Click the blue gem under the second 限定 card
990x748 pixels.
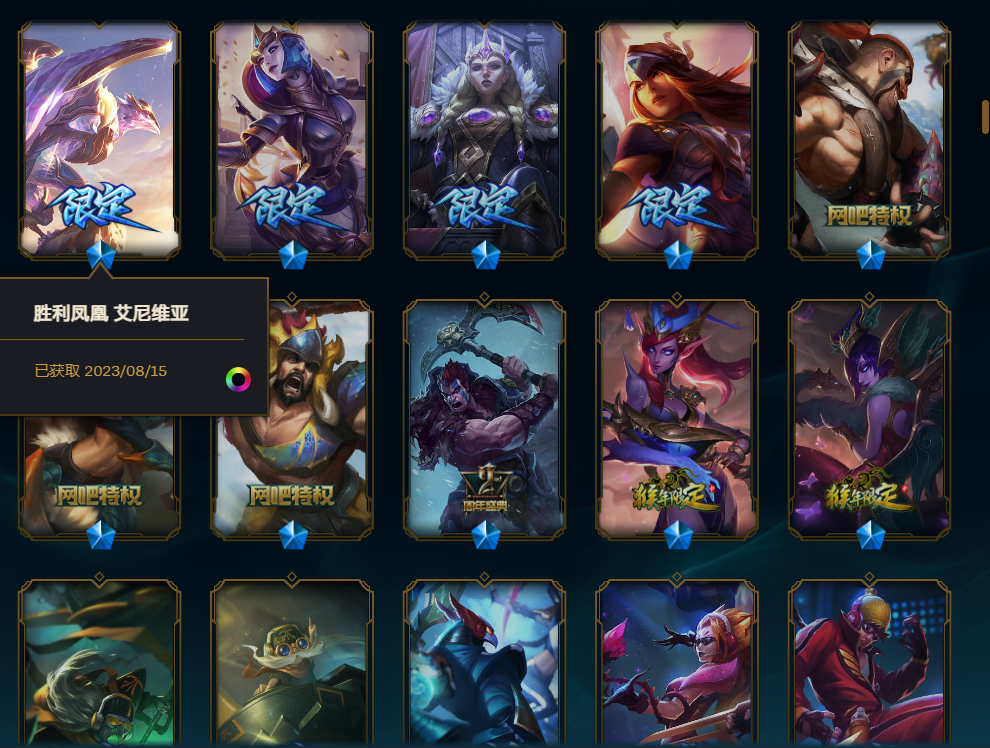pos(293,255)
